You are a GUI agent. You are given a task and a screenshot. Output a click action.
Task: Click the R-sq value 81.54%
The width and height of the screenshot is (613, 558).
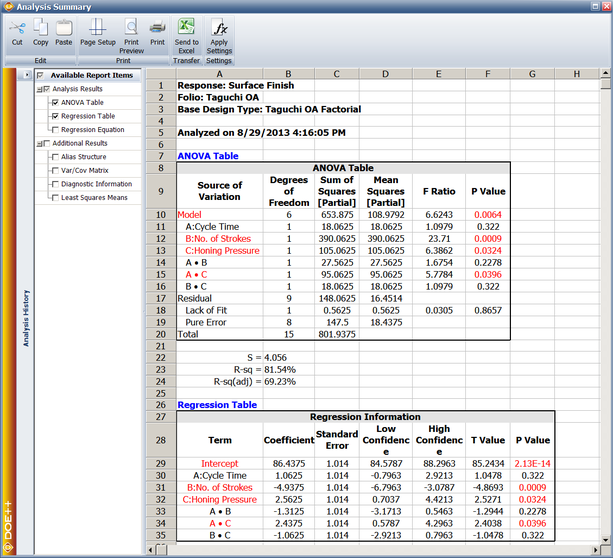click(x=280, y=370)
